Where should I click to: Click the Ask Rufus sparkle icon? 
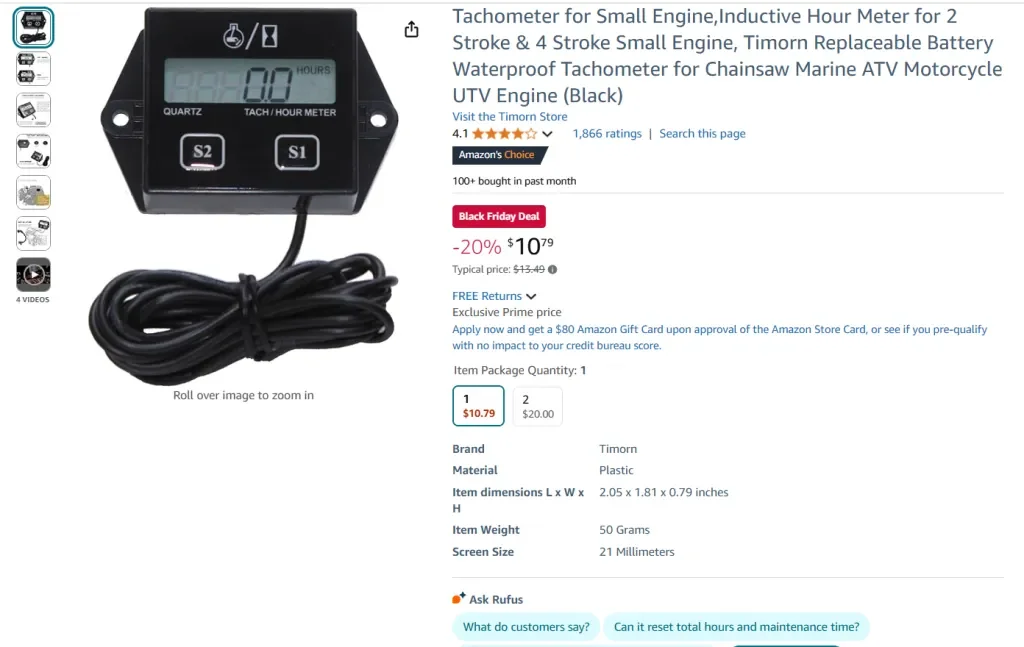point(458,598)
